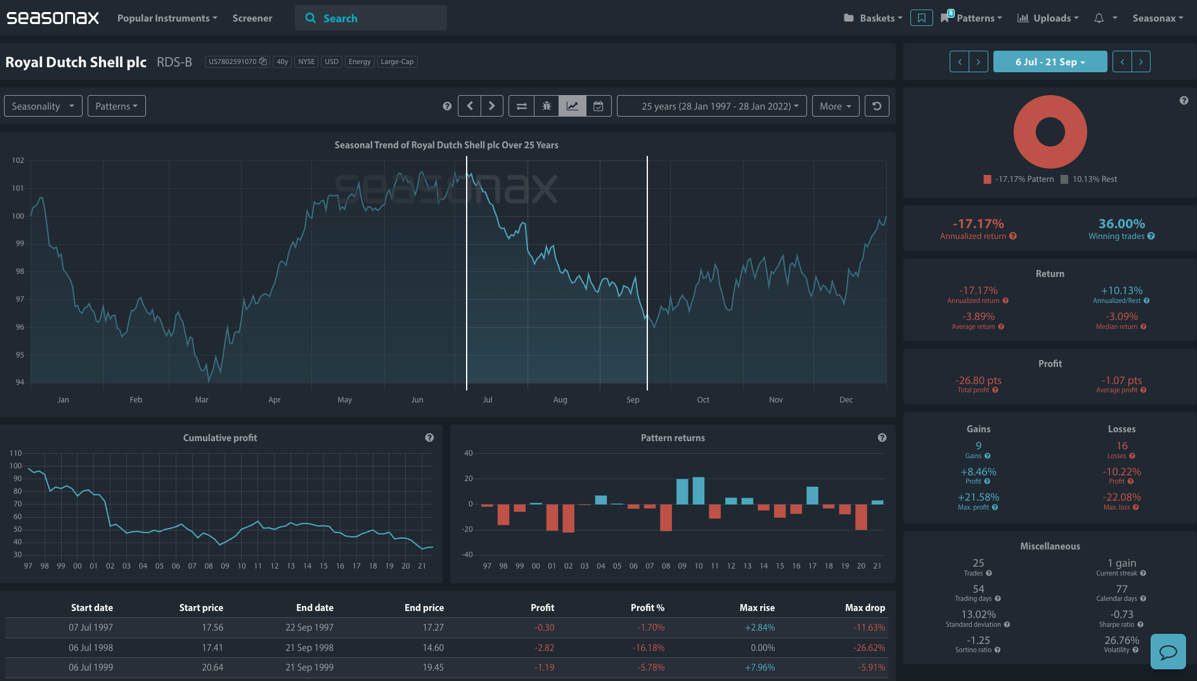Open the notifications bell dropdown

pos(1105,18)
